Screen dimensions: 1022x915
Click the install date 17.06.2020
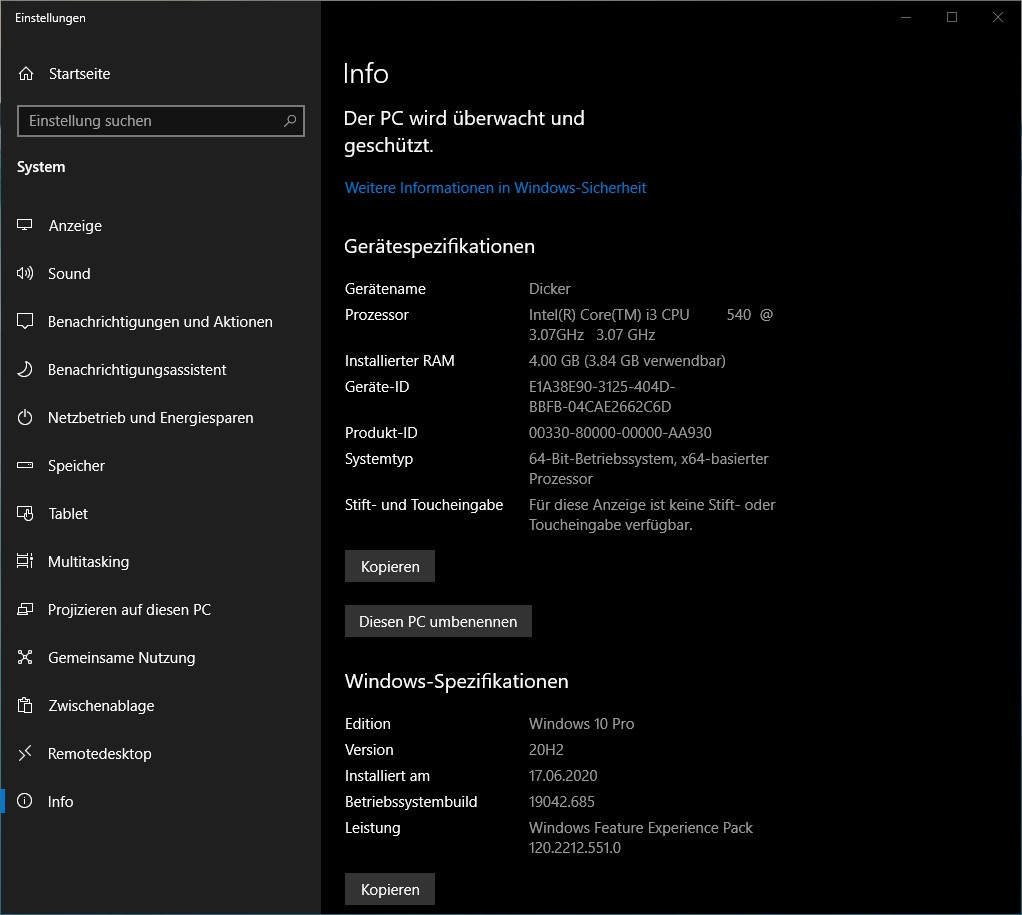click(x=563, y=776)
